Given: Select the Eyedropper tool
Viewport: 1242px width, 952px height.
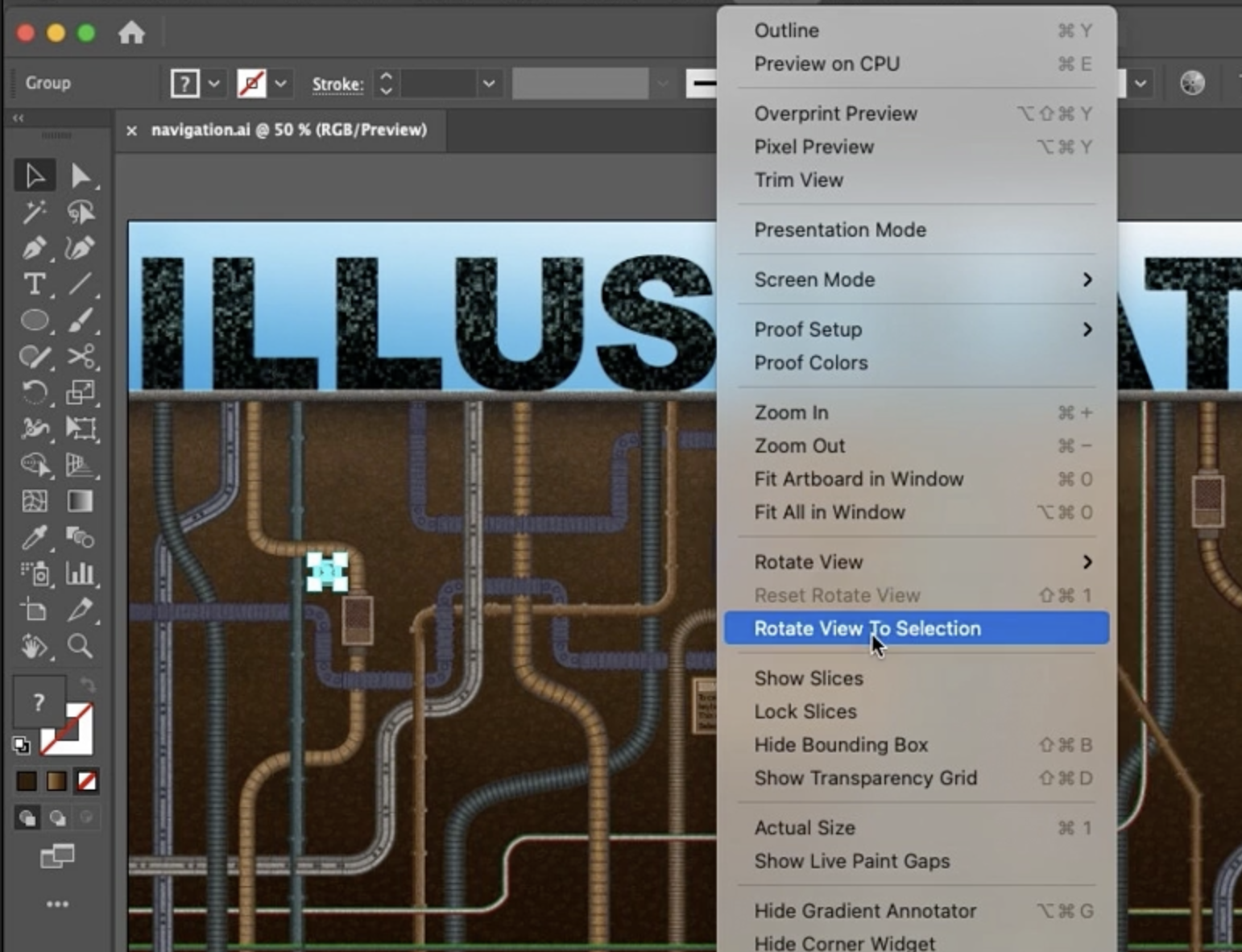Looking at the screenshot, I should click(35, 537).
